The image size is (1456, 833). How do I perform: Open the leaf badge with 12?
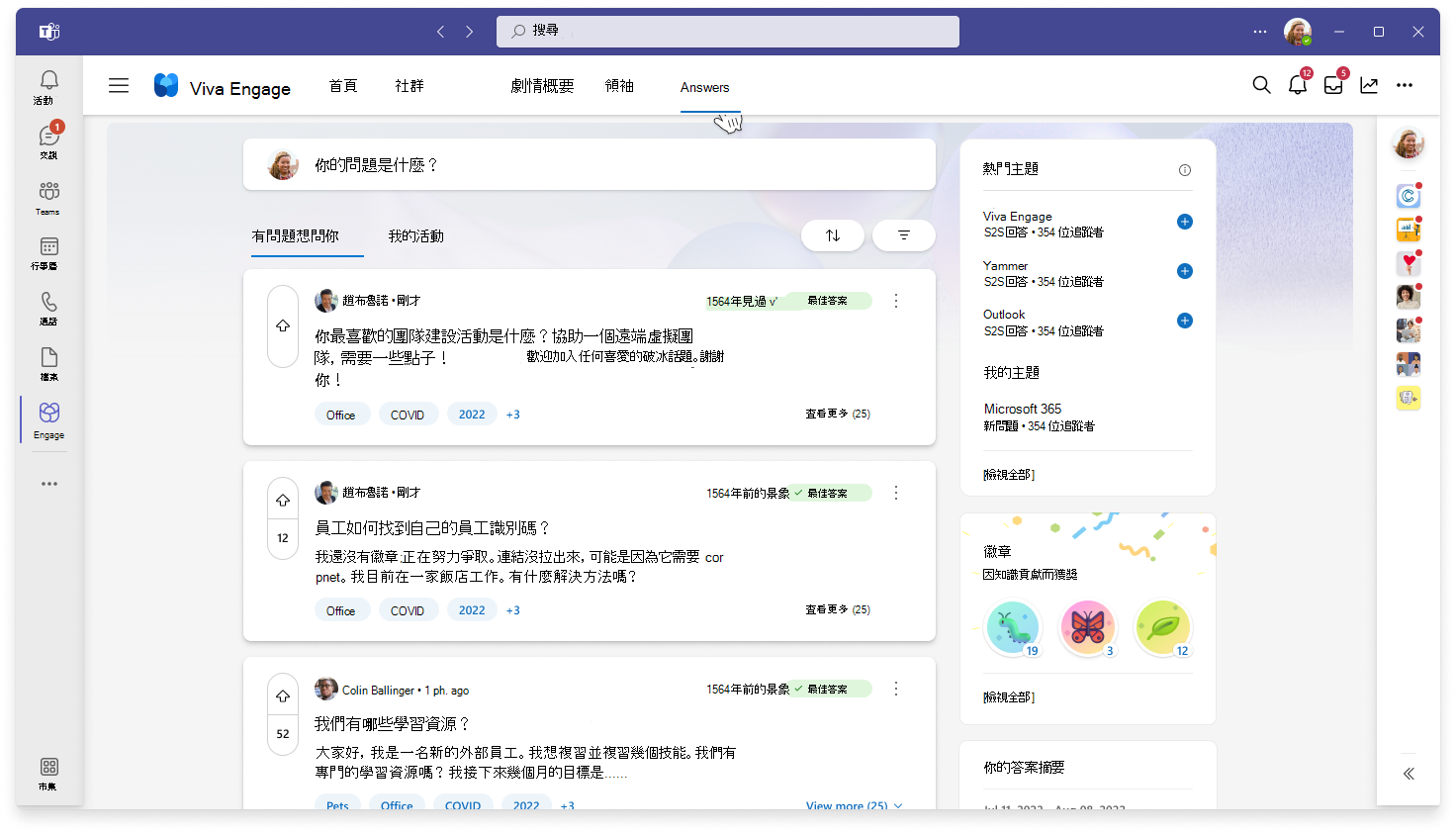(1163, 627)
